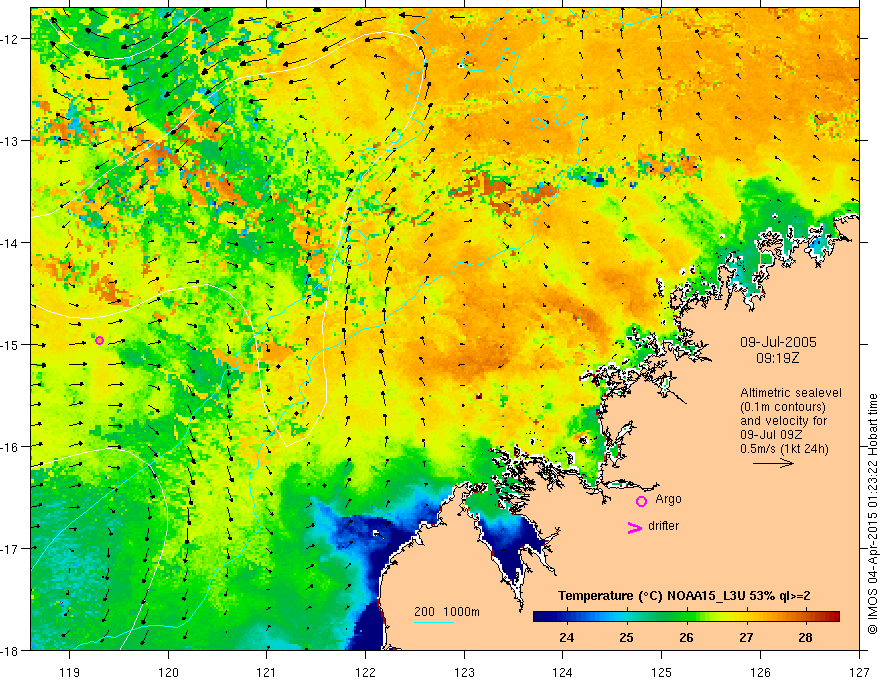Image resolution: width=880 pixels, height=680 pixels.
Task: Click the magenta Argo float marker on the map
Action: click(99, 340)
